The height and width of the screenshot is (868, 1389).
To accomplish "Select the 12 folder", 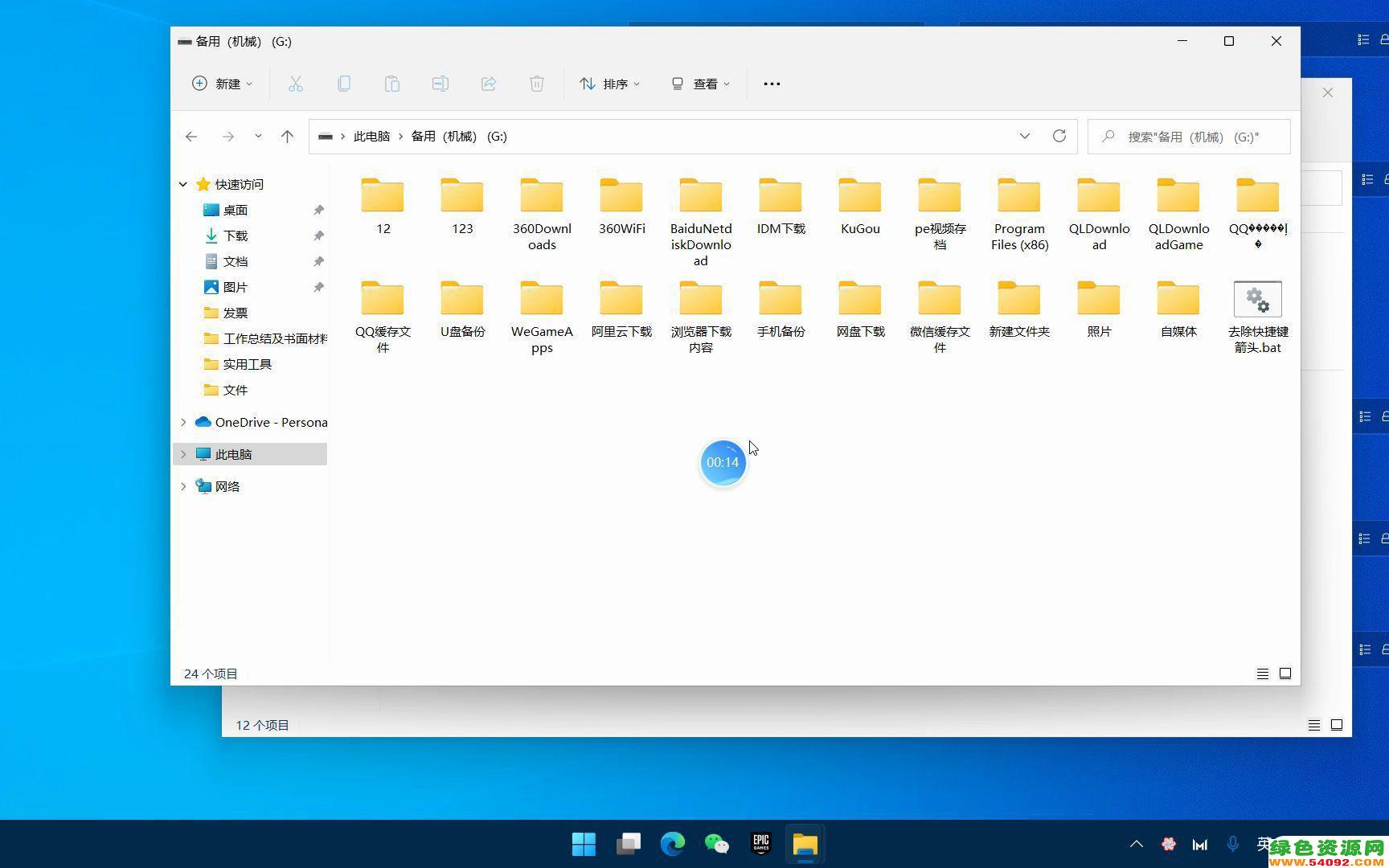I will [x=383, y=207].
